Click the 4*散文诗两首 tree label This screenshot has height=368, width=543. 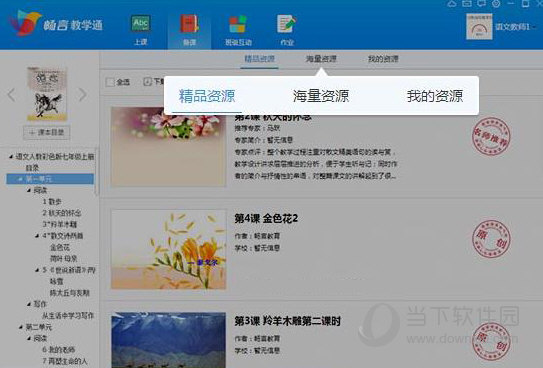(x=63, y=236)
